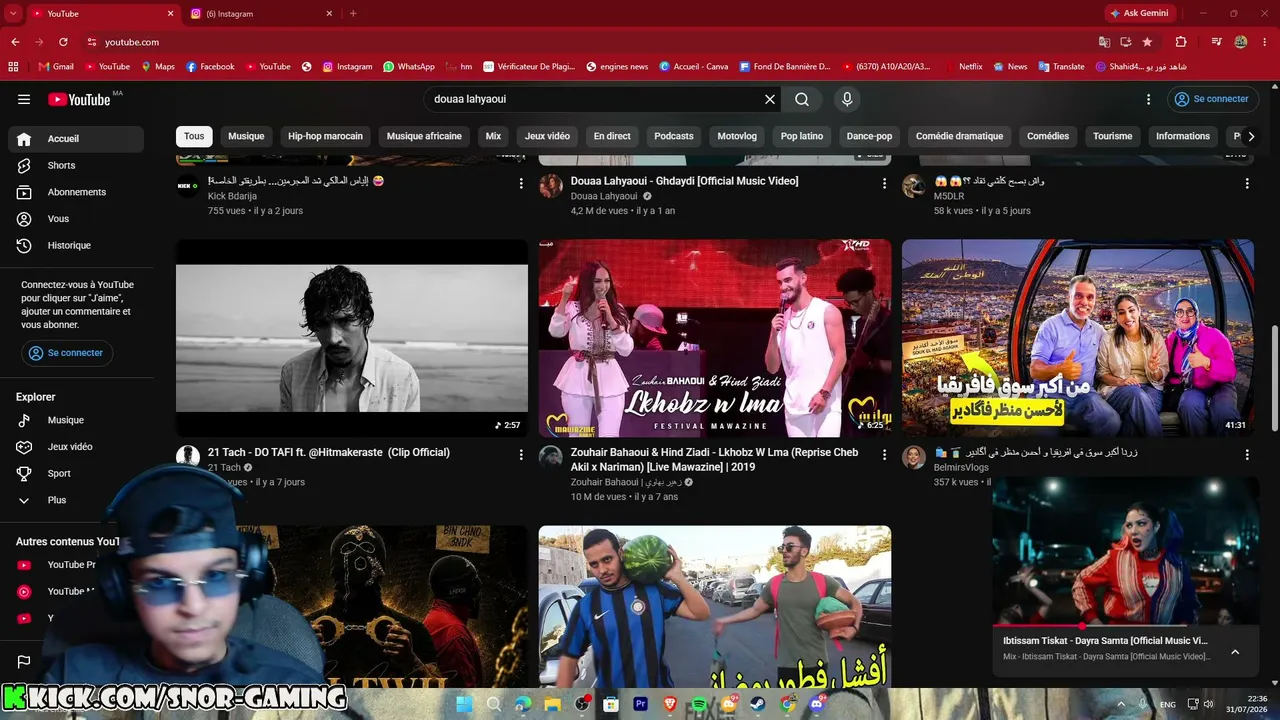Open the Vous section in the sidebar
Viewport: 1280px width, 720px height.
click(75, 219)
